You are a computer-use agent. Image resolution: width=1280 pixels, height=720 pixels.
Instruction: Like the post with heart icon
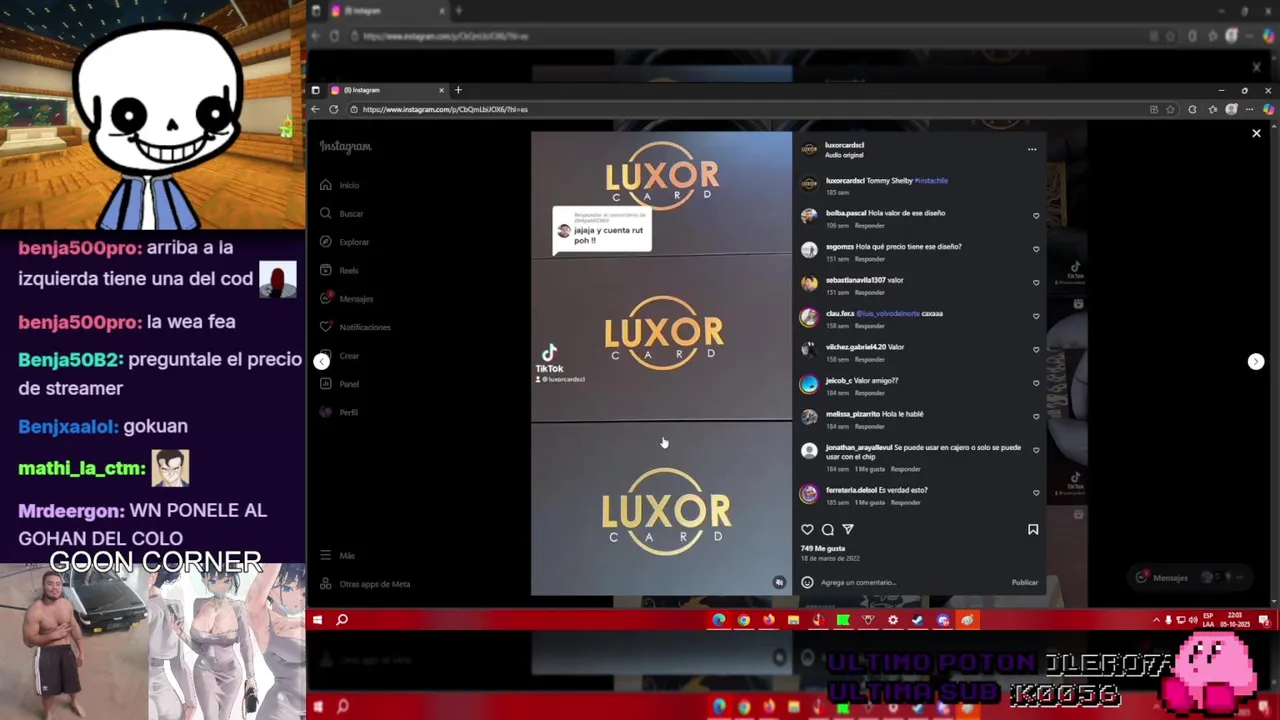(807, 529)
